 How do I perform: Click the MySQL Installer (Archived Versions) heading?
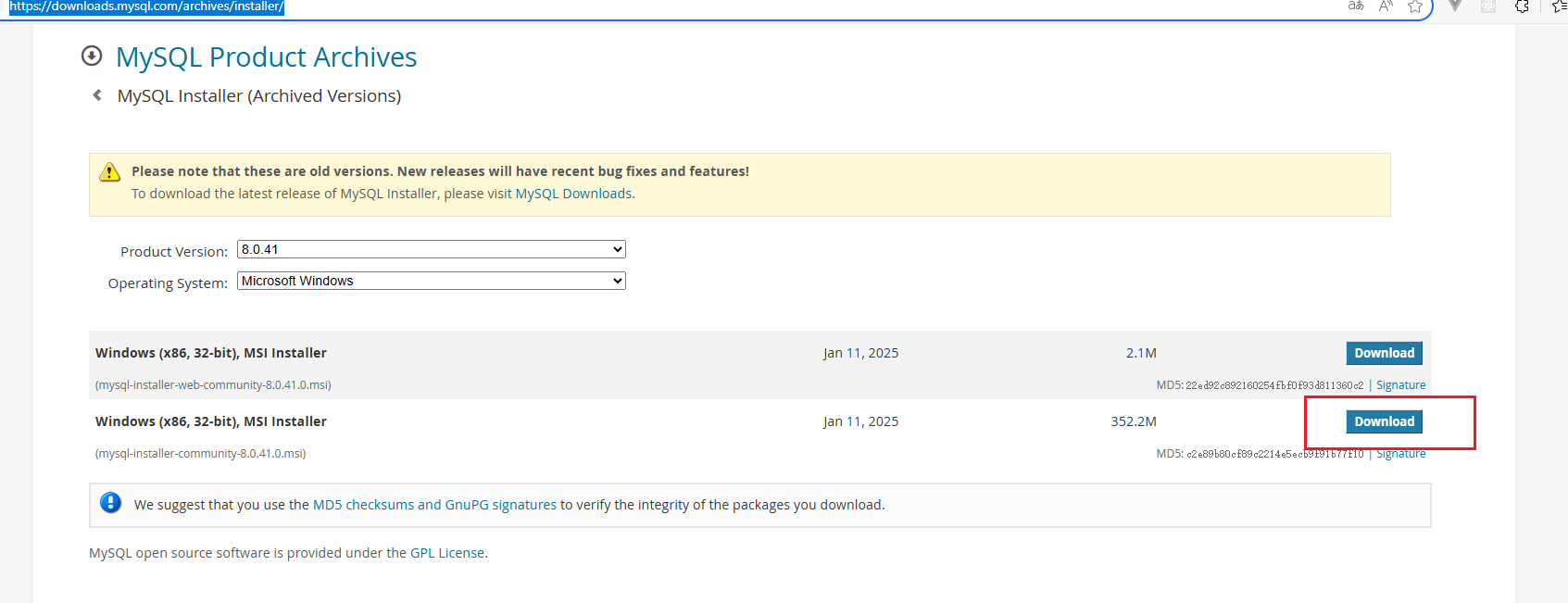tap(259, 96)
